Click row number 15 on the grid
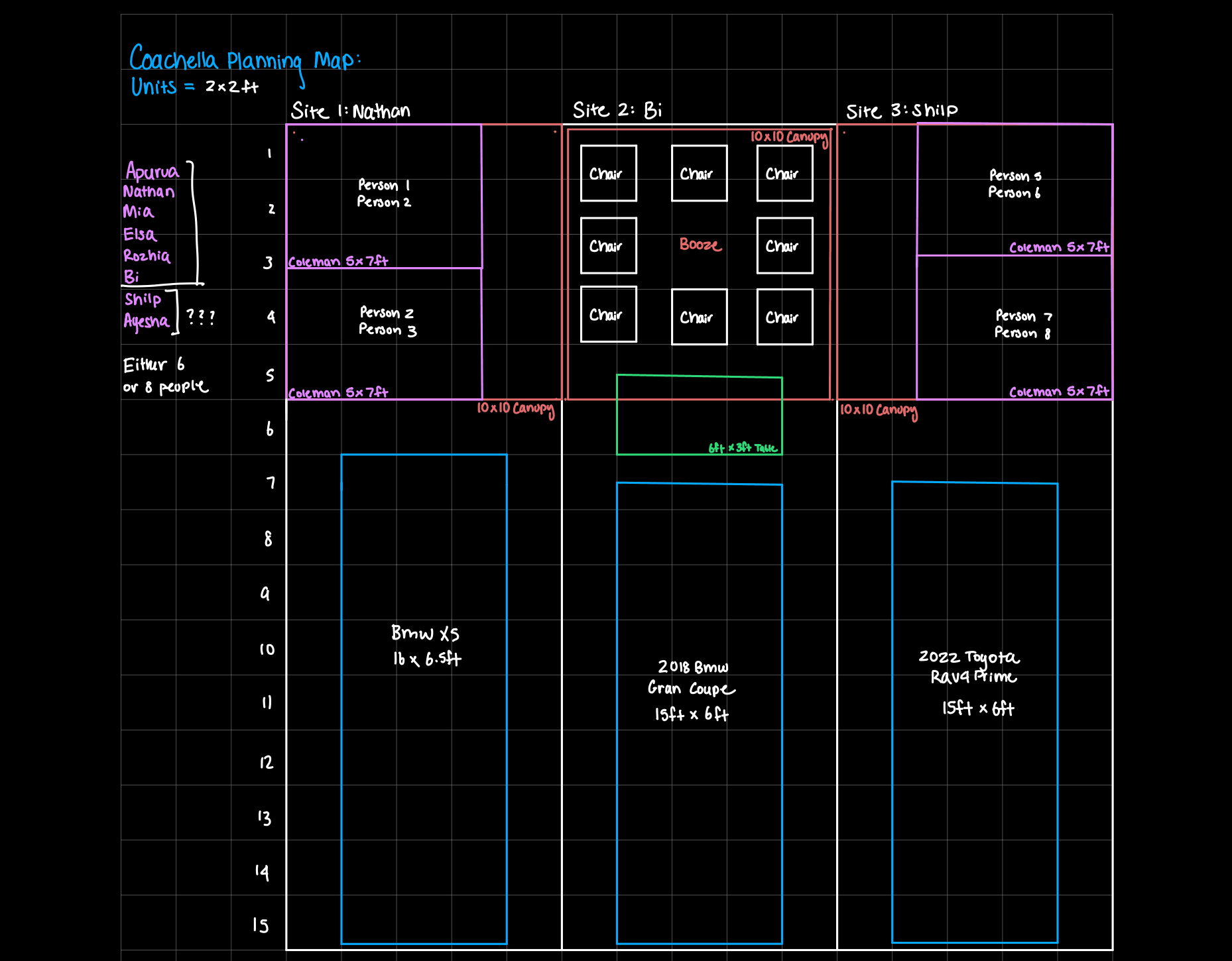Viewport: 1232px width, 961px height. [x=261, y=925]
